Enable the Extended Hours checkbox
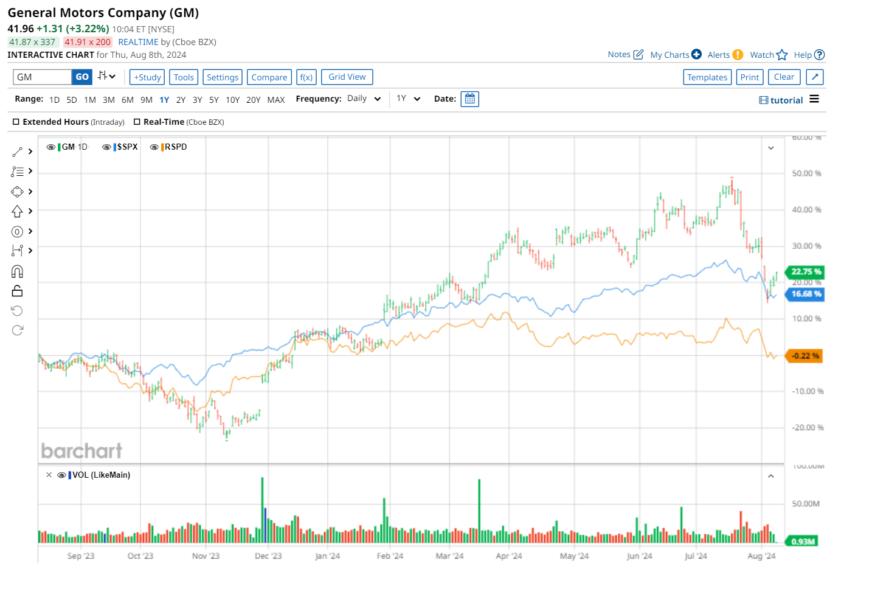Viewport: 872px width, 600px height. (x=15, y=119)
